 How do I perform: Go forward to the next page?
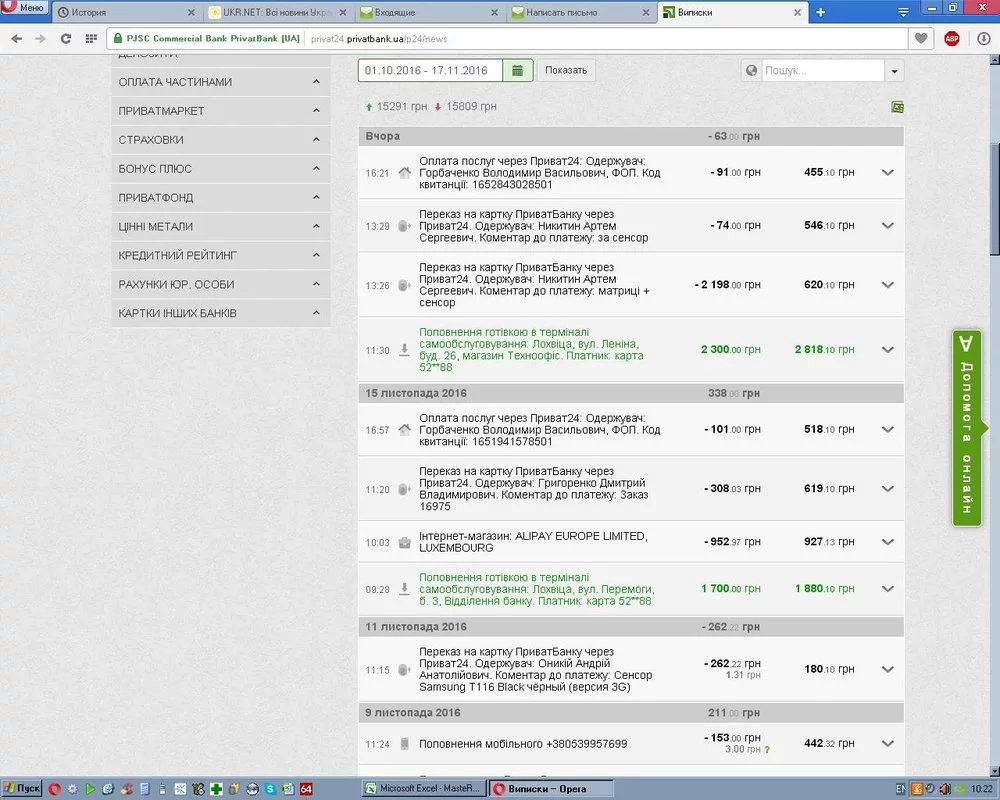[40, 39]
